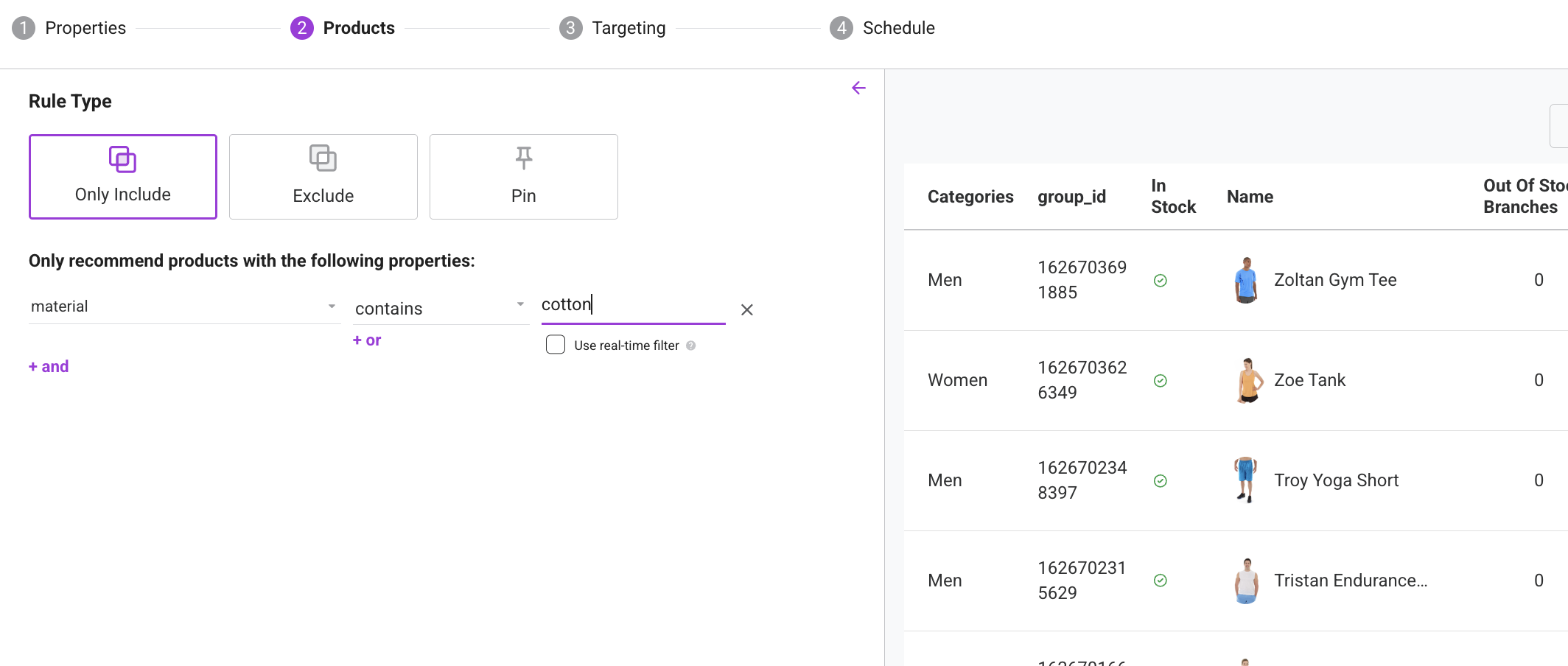Choose the Exclude rule type

pyautogui.click(x=323, y=177)
